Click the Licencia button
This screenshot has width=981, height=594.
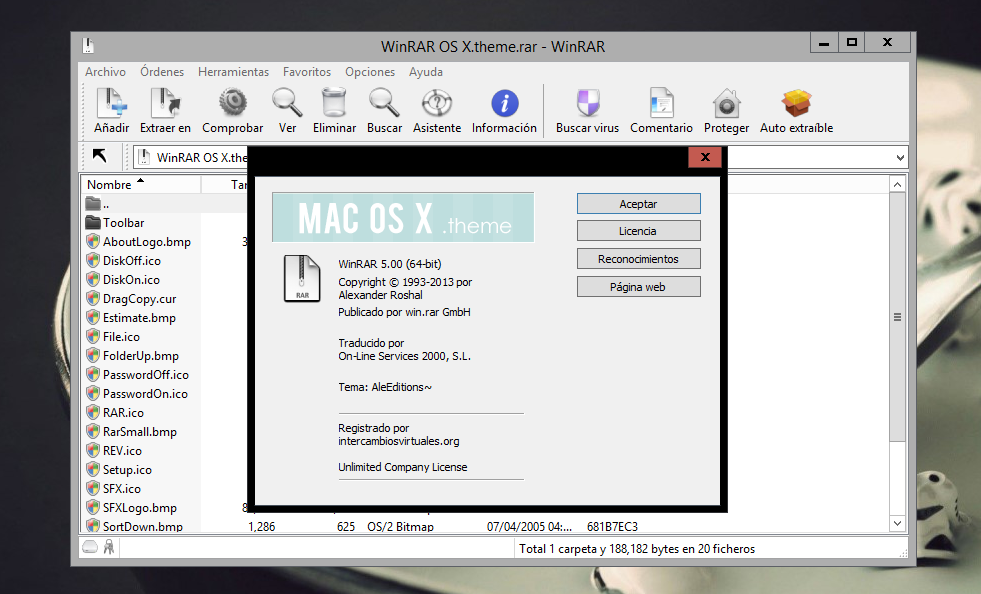tap(638, 230)
